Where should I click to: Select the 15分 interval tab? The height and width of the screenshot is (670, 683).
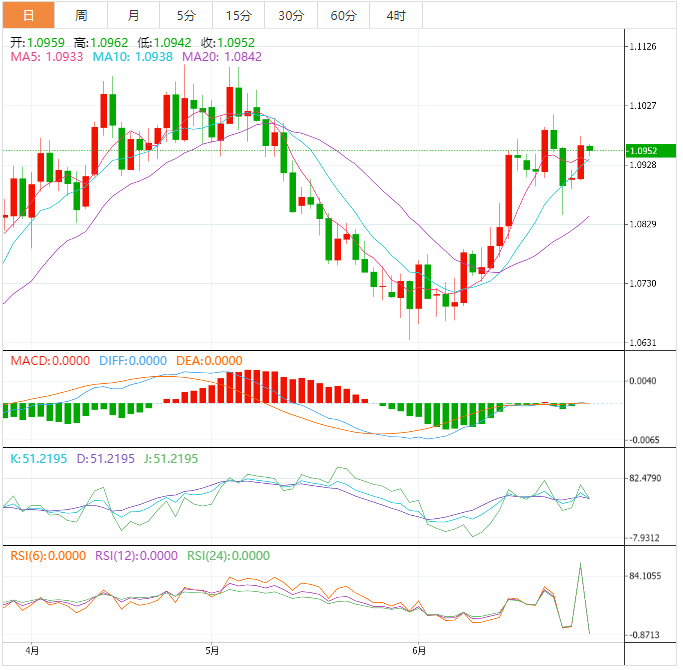tap(239, 15)
